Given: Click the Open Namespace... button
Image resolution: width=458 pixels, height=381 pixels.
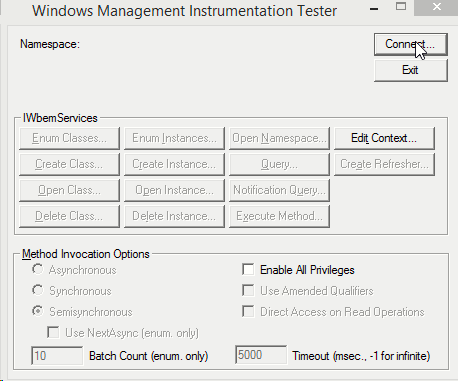Looking at the screenshot, I should 279,138.
